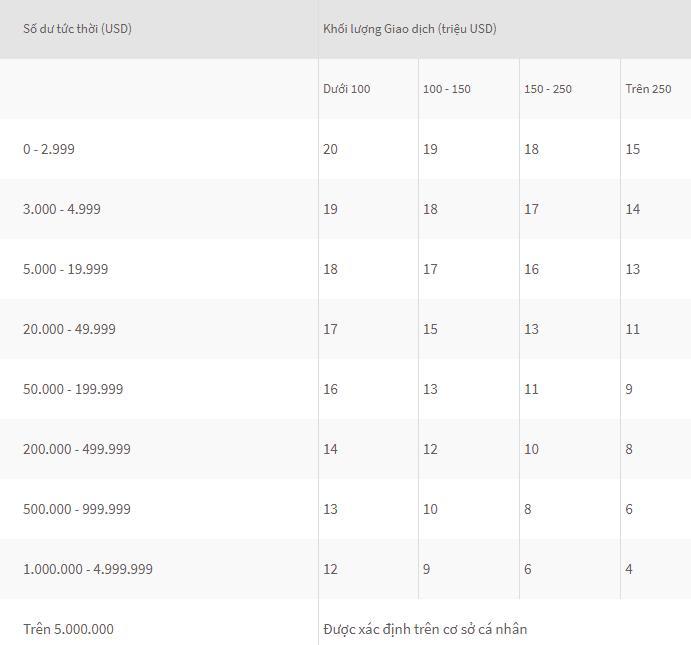Viewport: 691px width, 645px height.
Task: Click value 9 in the '50.000 - 199.999' row
Action: tap(629, 389)
